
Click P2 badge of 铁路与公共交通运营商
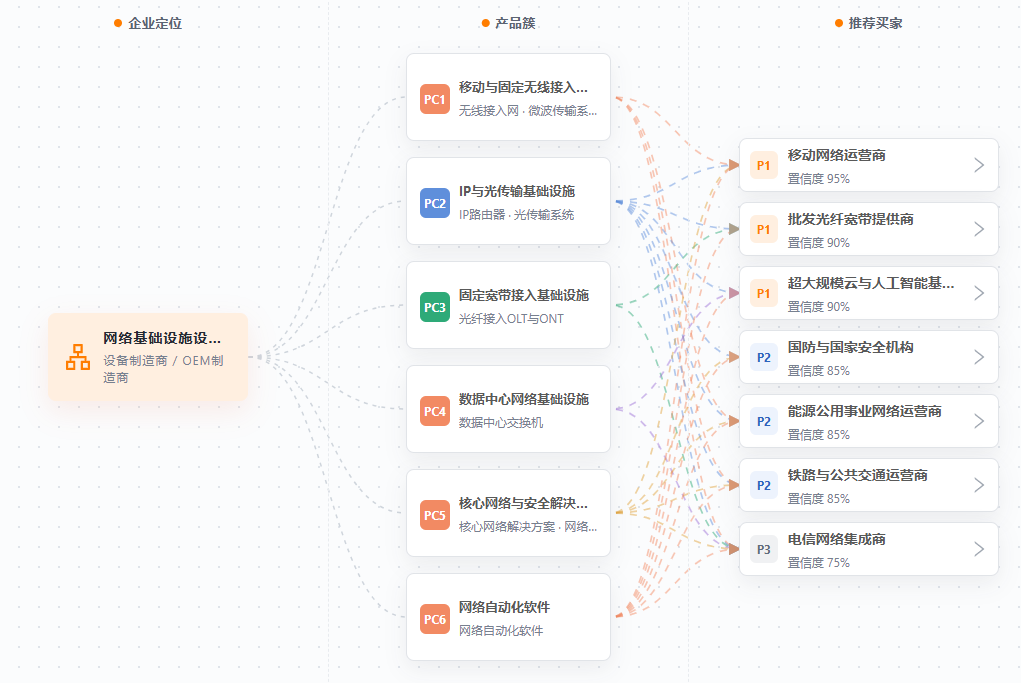coord(763,485)
